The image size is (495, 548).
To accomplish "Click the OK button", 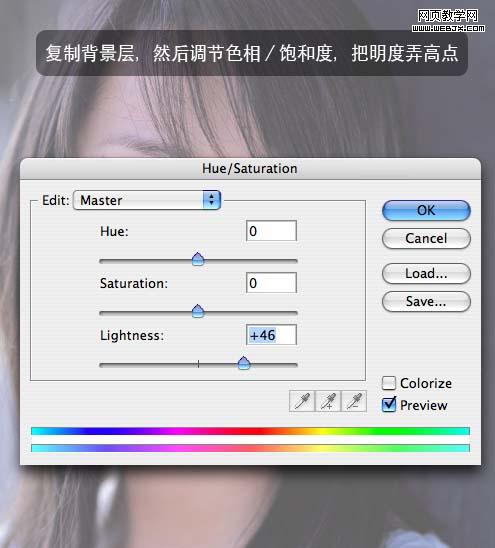I will click(426, 210).
